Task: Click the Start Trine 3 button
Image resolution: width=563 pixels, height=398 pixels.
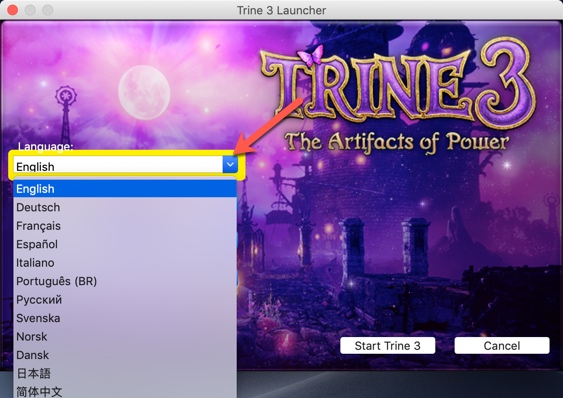Action: click(387, 346)
